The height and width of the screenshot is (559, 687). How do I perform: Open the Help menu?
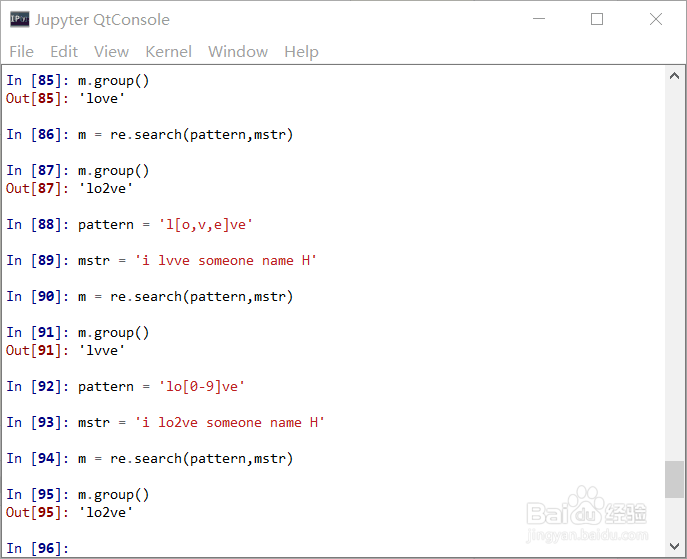coord(301,52)
